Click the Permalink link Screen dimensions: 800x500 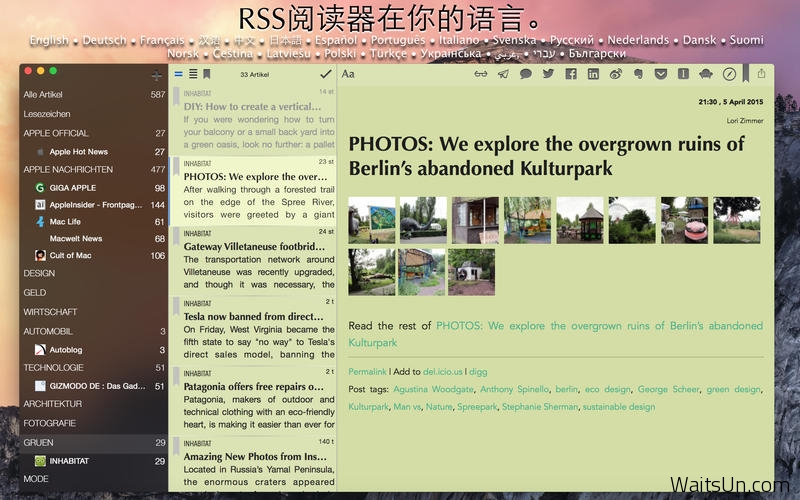[367, 371]
